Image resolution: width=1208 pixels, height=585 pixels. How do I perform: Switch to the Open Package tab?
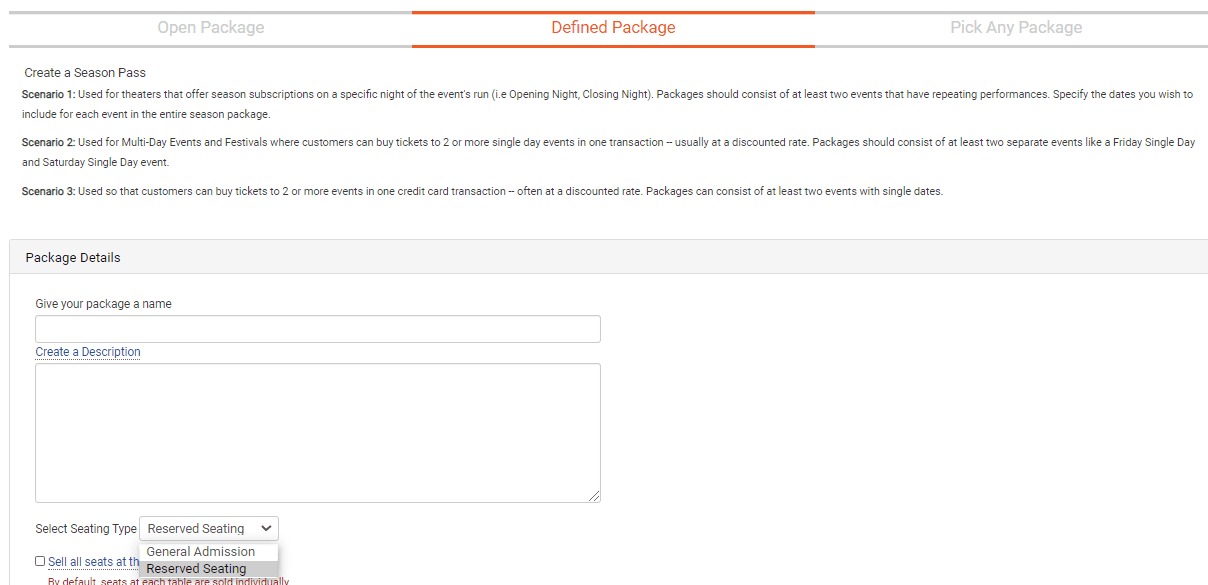pyautogui.click(x=210, y=28)
